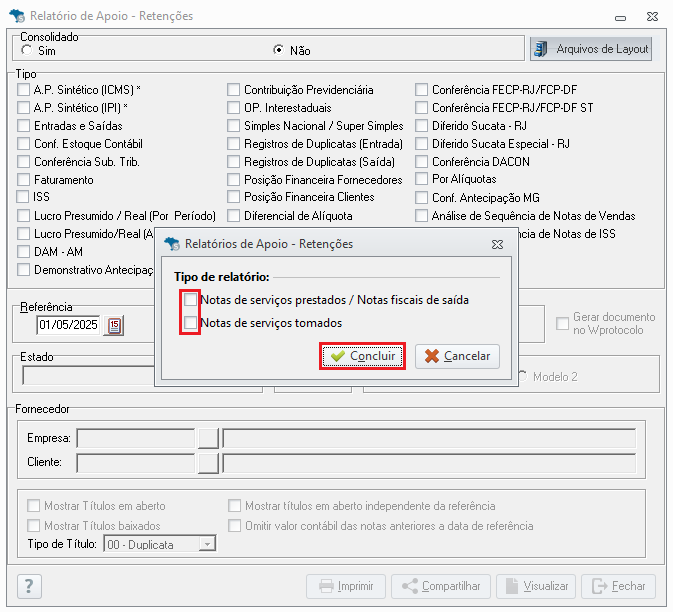This screenshot has width=673, height=612.
Task: Toggle A.P. Sintético (ICMS) checkbox
Action: tap(23, 90)
